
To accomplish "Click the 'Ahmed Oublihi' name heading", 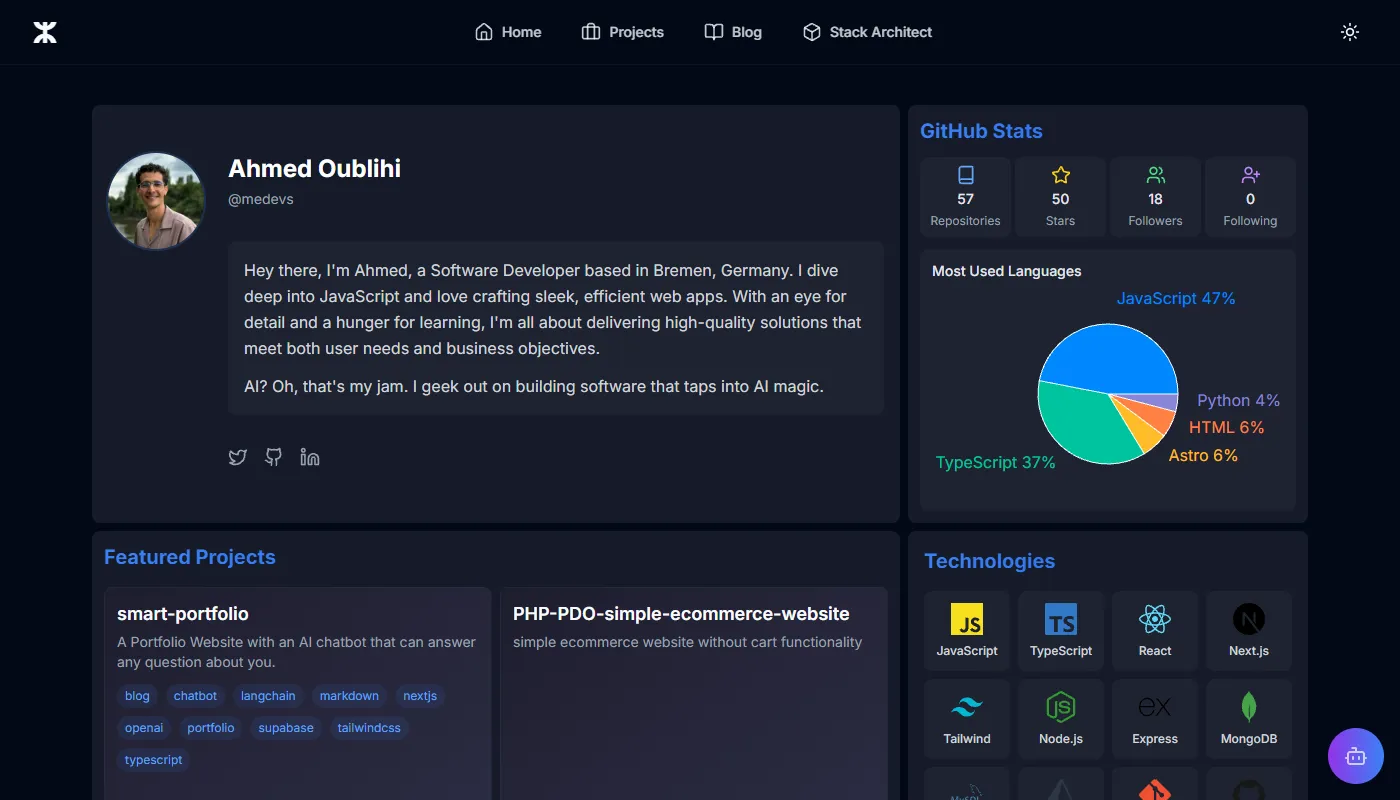I will [x=314, y=168].
